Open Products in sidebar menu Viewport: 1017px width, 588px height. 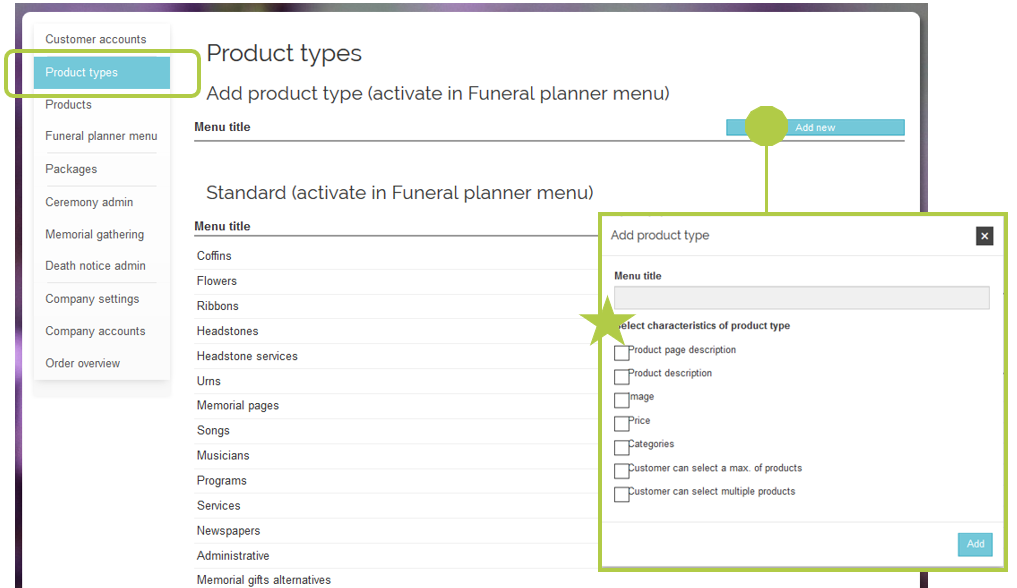click(x=69, y=104)
